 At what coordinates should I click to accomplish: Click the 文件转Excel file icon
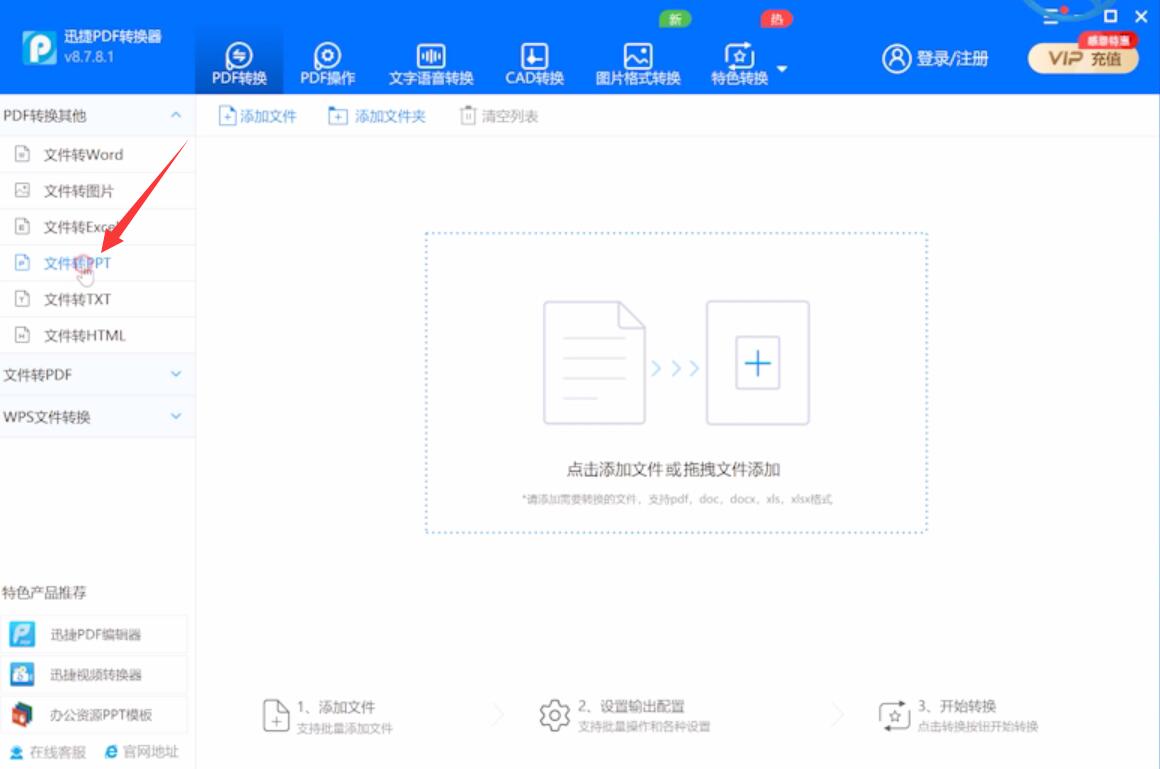[x=22, y=226]
